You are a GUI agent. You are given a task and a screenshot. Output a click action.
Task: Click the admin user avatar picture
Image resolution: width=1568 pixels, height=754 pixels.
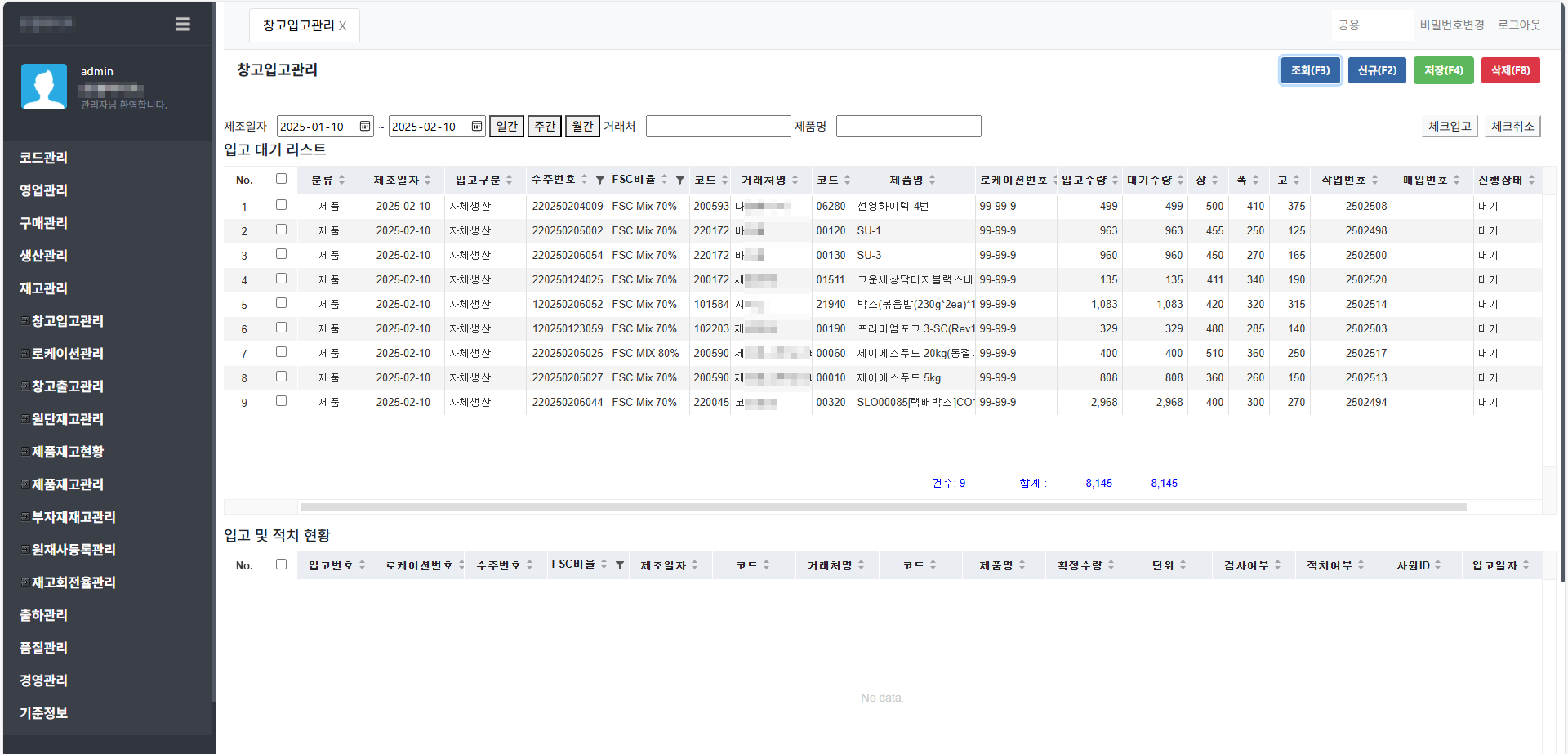(x=44, y=87)
